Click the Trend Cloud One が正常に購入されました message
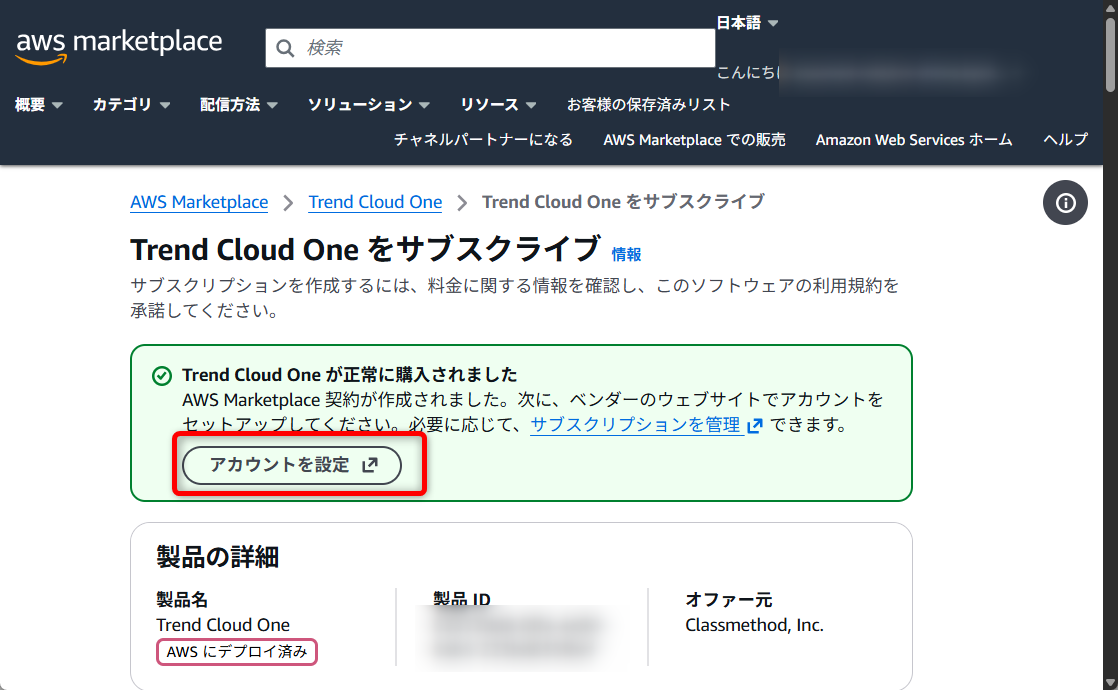 [349, 375]
